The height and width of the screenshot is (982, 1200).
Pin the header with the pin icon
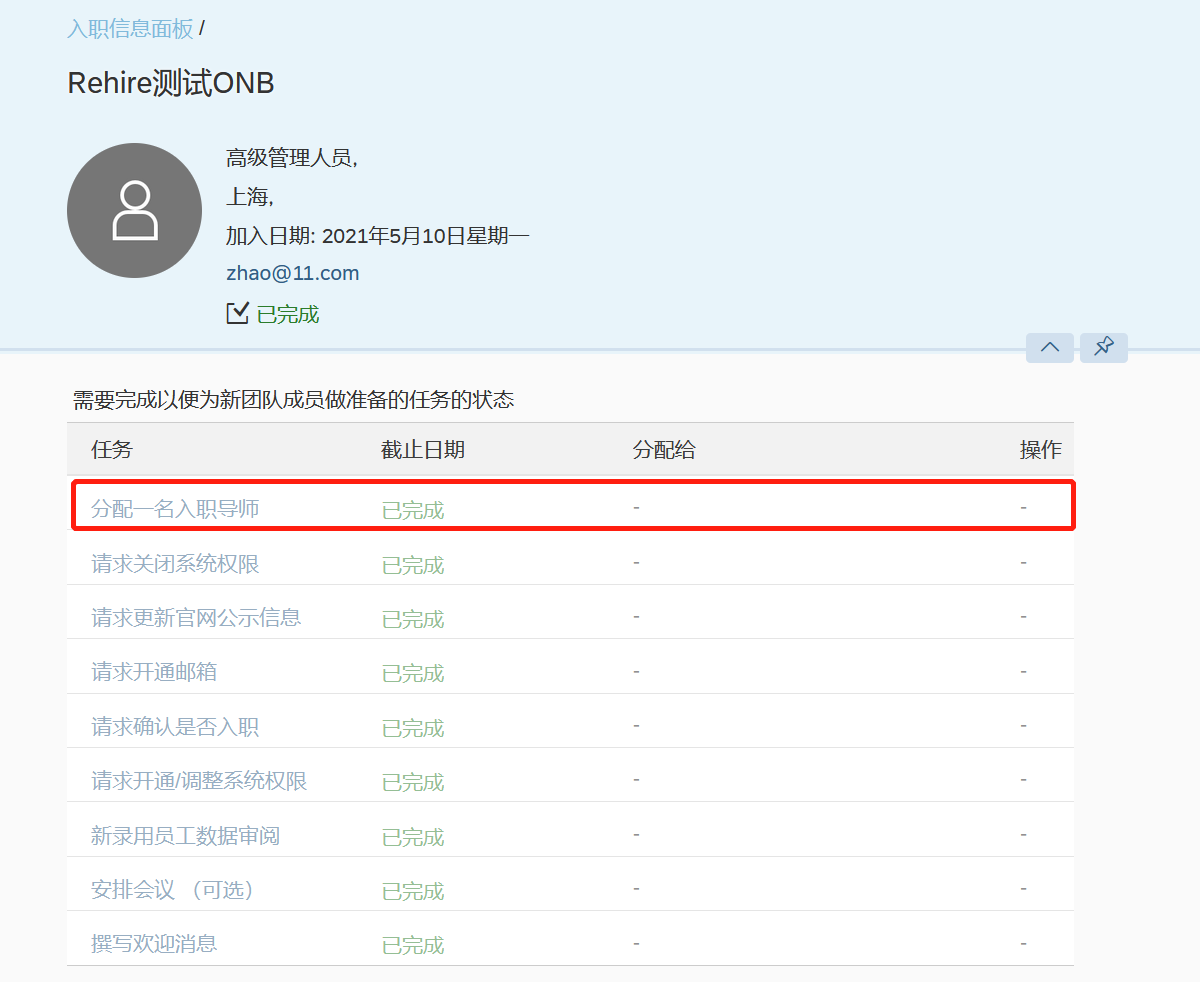click(1104, 347)
